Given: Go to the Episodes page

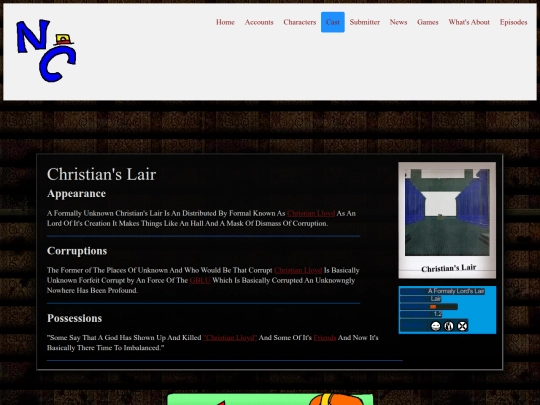Looking at the screenshot, I should 513,22.
